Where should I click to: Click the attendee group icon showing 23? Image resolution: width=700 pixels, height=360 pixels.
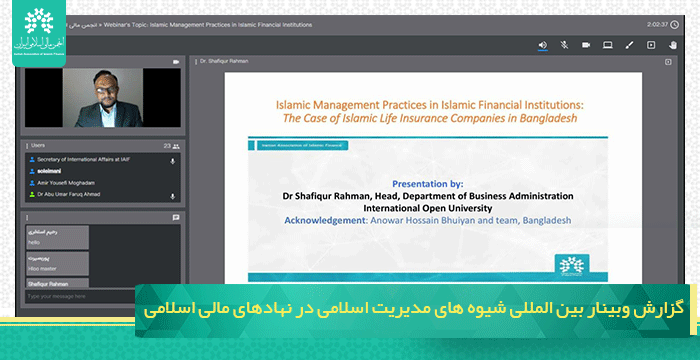[176, 146]
